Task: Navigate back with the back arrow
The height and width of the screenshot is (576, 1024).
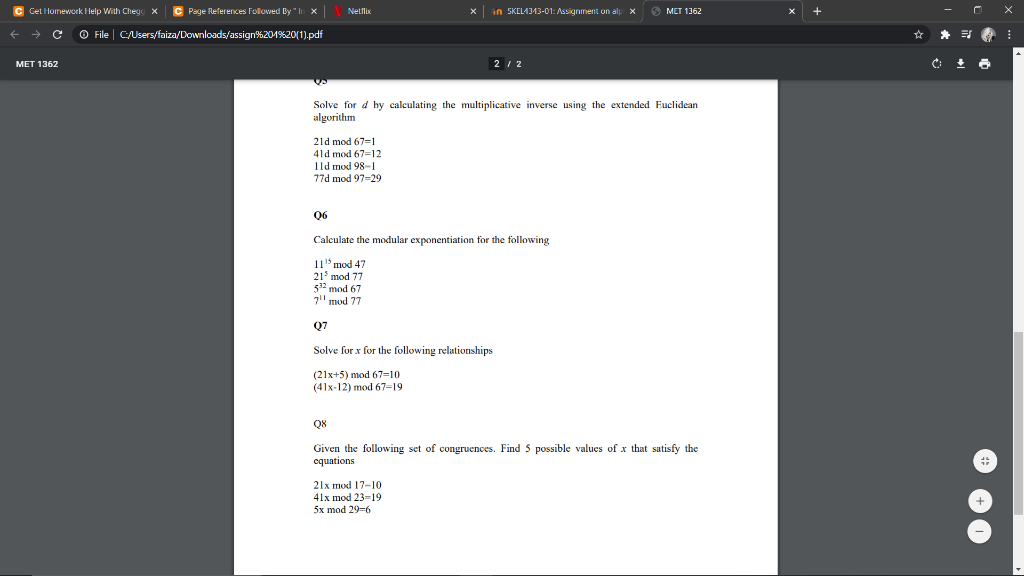Action: coord(13,32)
